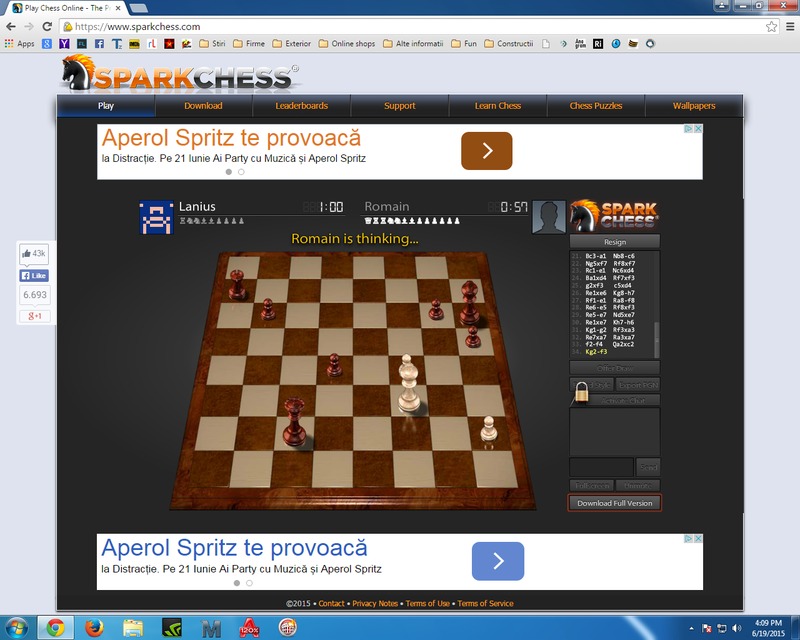800x640 pixels.
Task: Open the Download tab
Action: [x=203, y=106]
